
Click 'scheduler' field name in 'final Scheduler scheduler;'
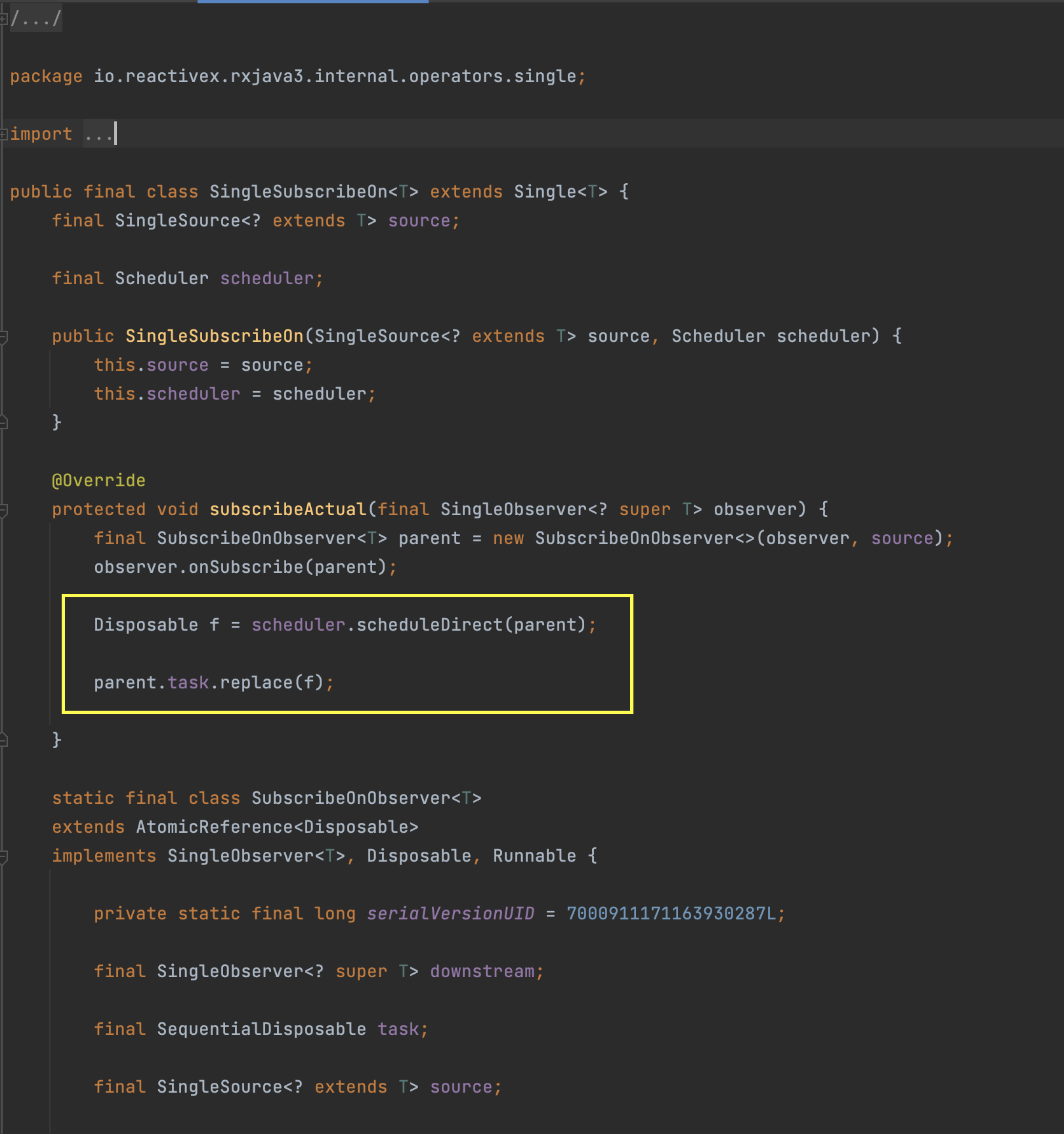(x=267, y=278)
